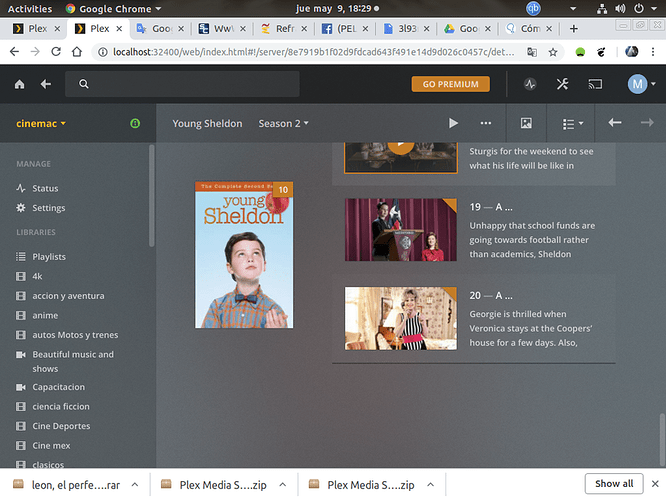Bookmark this page with the star

tap(553, 52)
